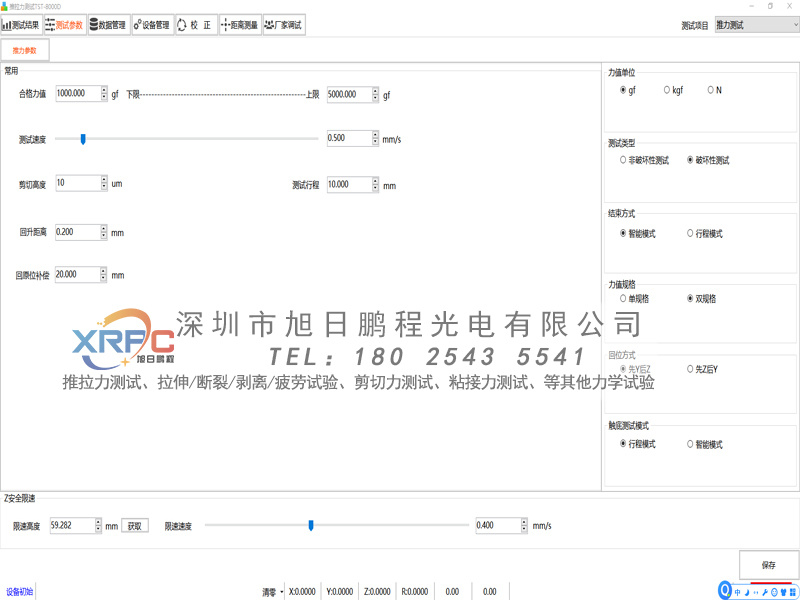
Task: Select 行程模式 under 触底测试模式
Action: point(637,444)
